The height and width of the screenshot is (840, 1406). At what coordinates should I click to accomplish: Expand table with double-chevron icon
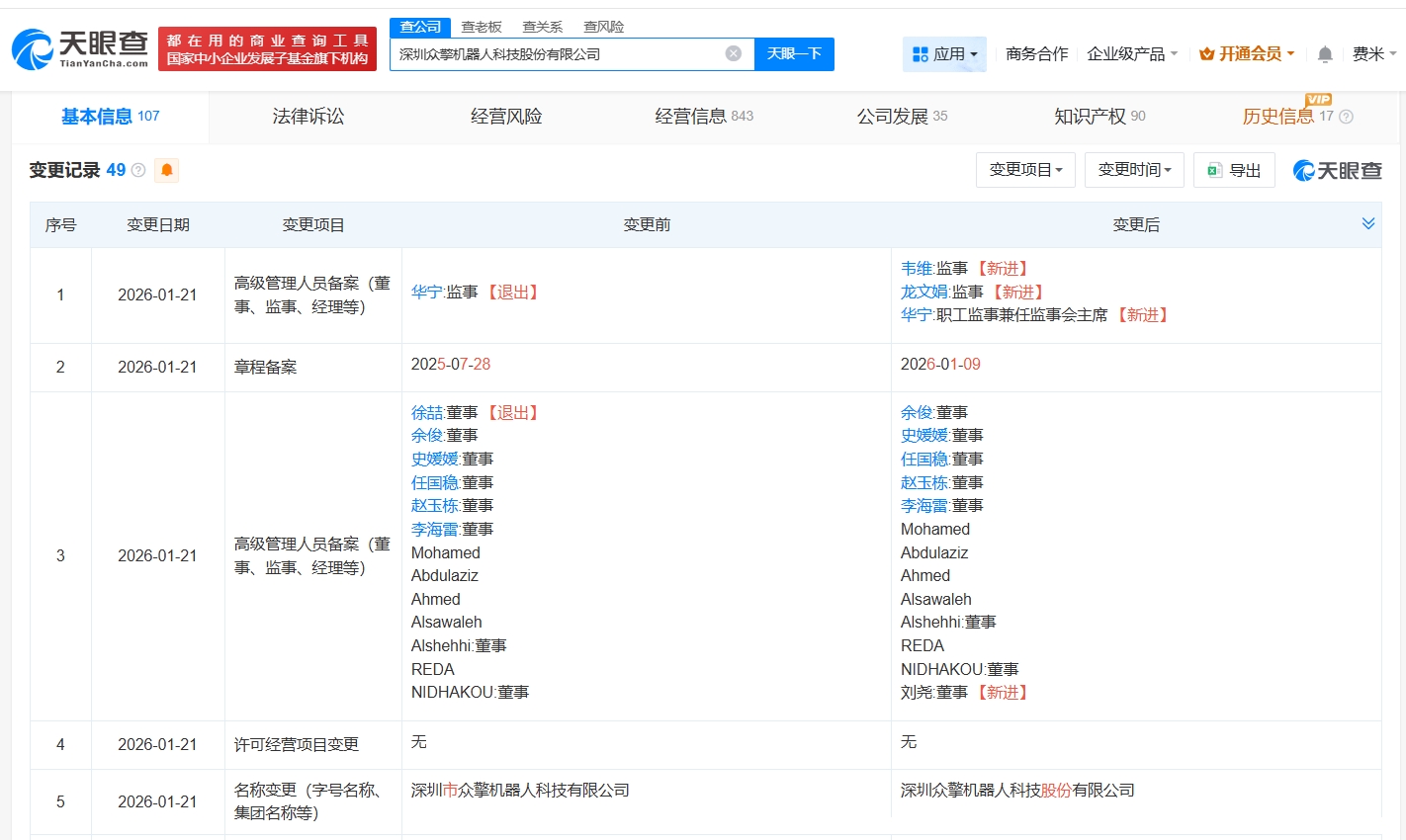(x=1367, y=224)
